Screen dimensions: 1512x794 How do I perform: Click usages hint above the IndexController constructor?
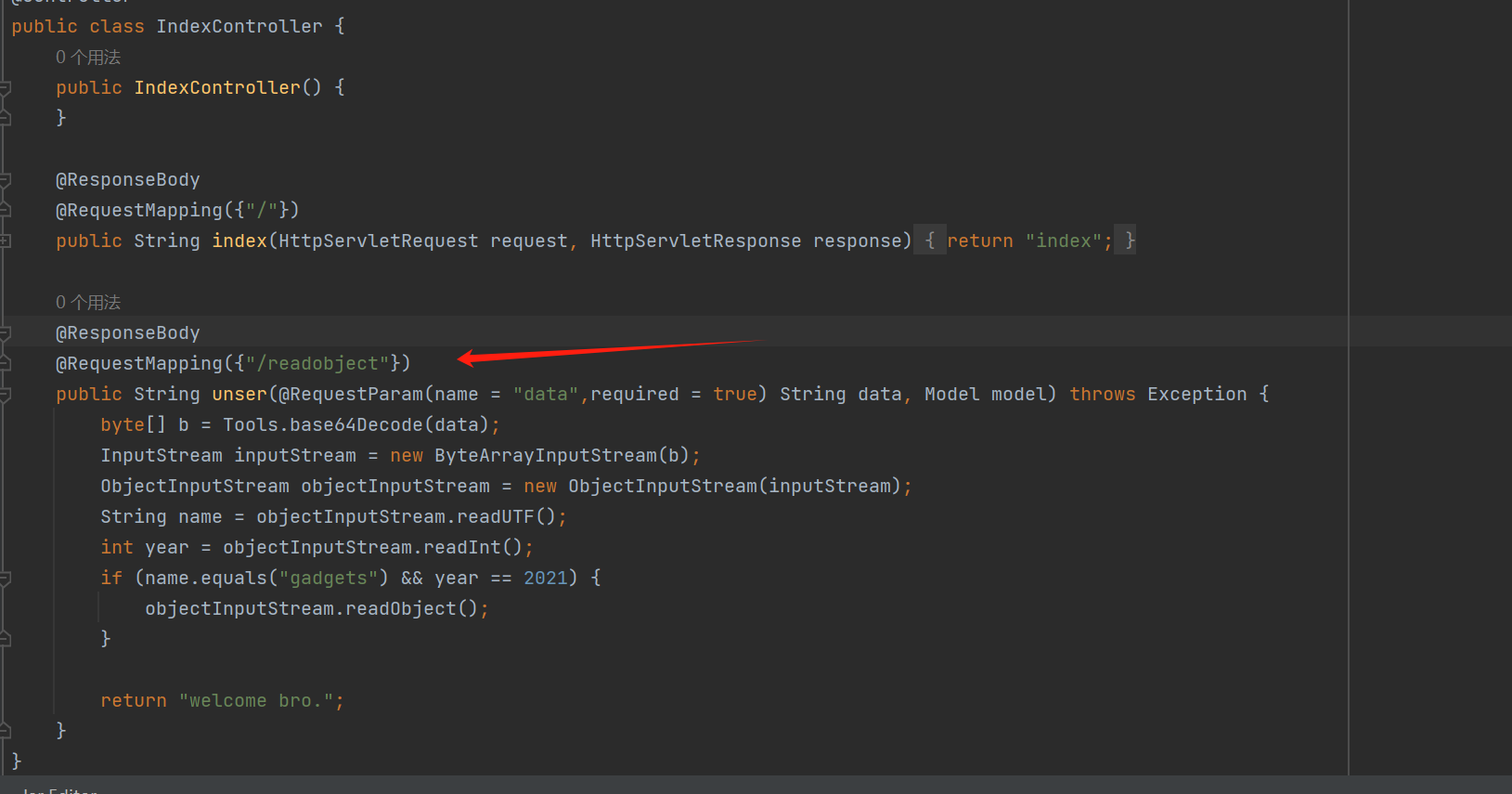[88, 58]
